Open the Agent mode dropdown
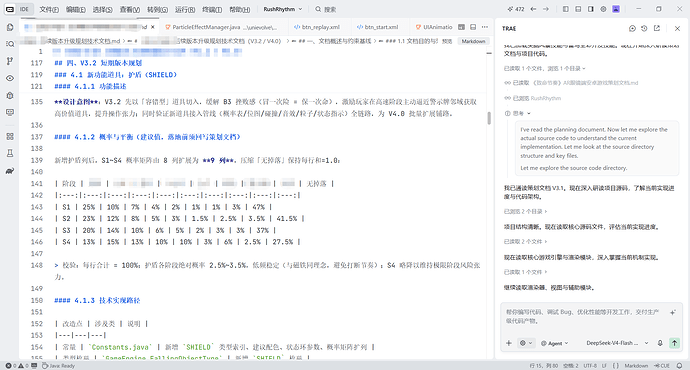690x370 pixels. [554, 343]
